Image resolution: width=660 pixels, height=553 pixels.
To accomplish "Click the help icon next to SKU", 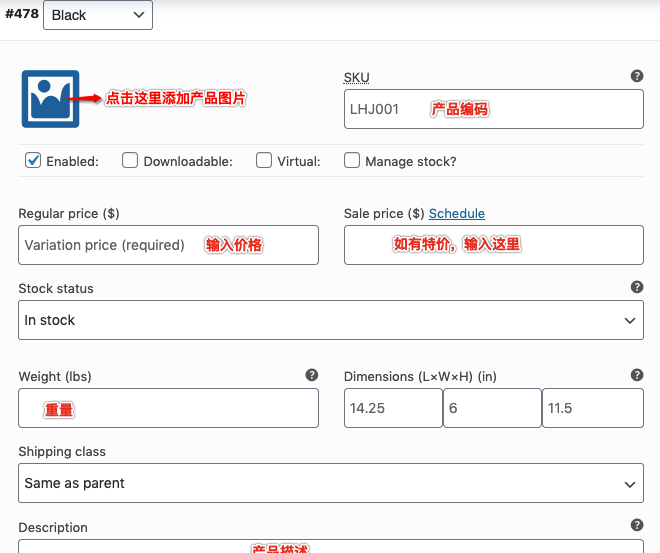I will 637,76.
